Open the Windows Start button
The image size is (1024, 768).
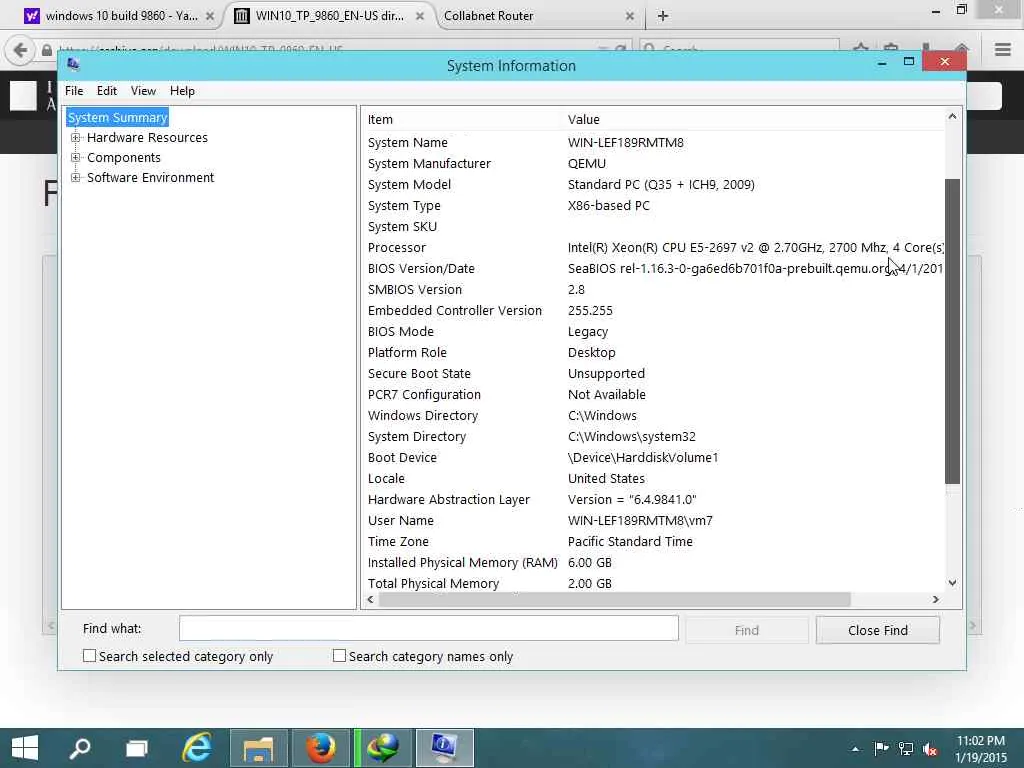point(25,748)
